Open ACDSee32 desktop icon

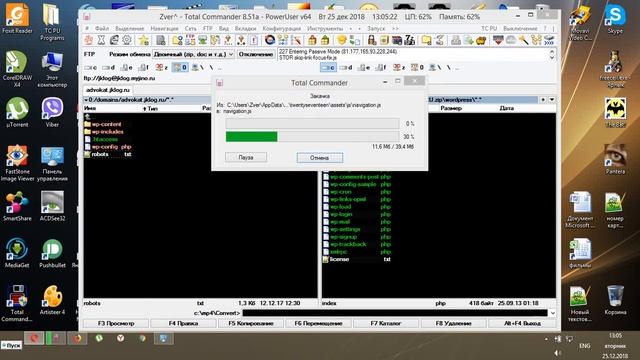(x=52, y=206)
